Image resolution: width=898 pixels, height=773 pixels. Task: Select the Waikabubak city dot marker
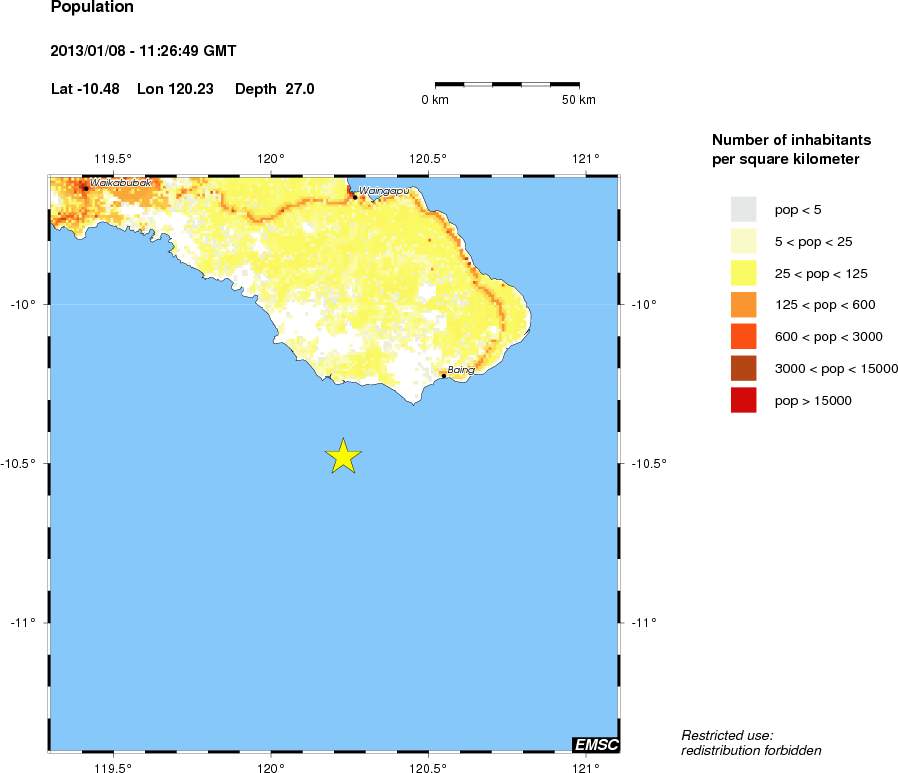point(85,187)
